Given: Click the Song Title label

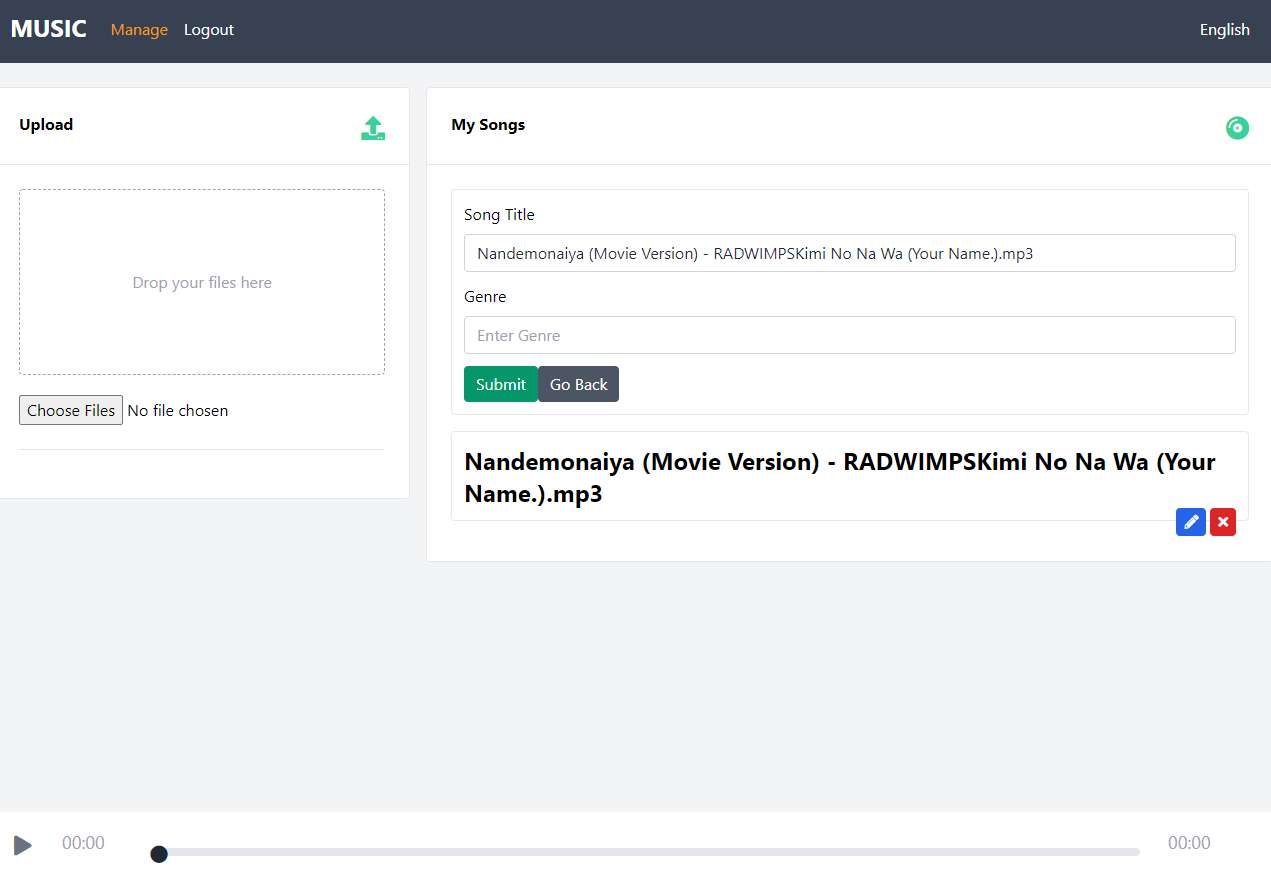Looking at the screenshot, I should tap(499, 215).
